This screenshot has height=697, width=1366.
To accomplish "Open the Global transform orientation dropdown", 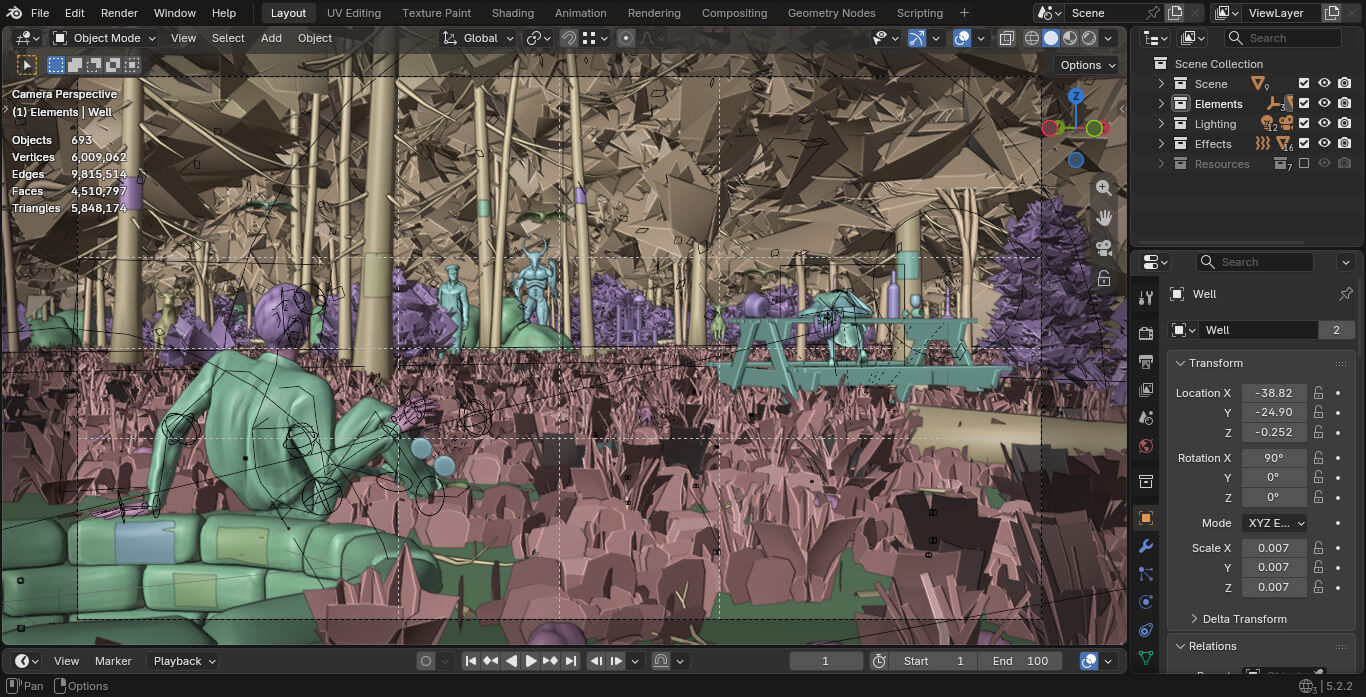I will [478, 38].
